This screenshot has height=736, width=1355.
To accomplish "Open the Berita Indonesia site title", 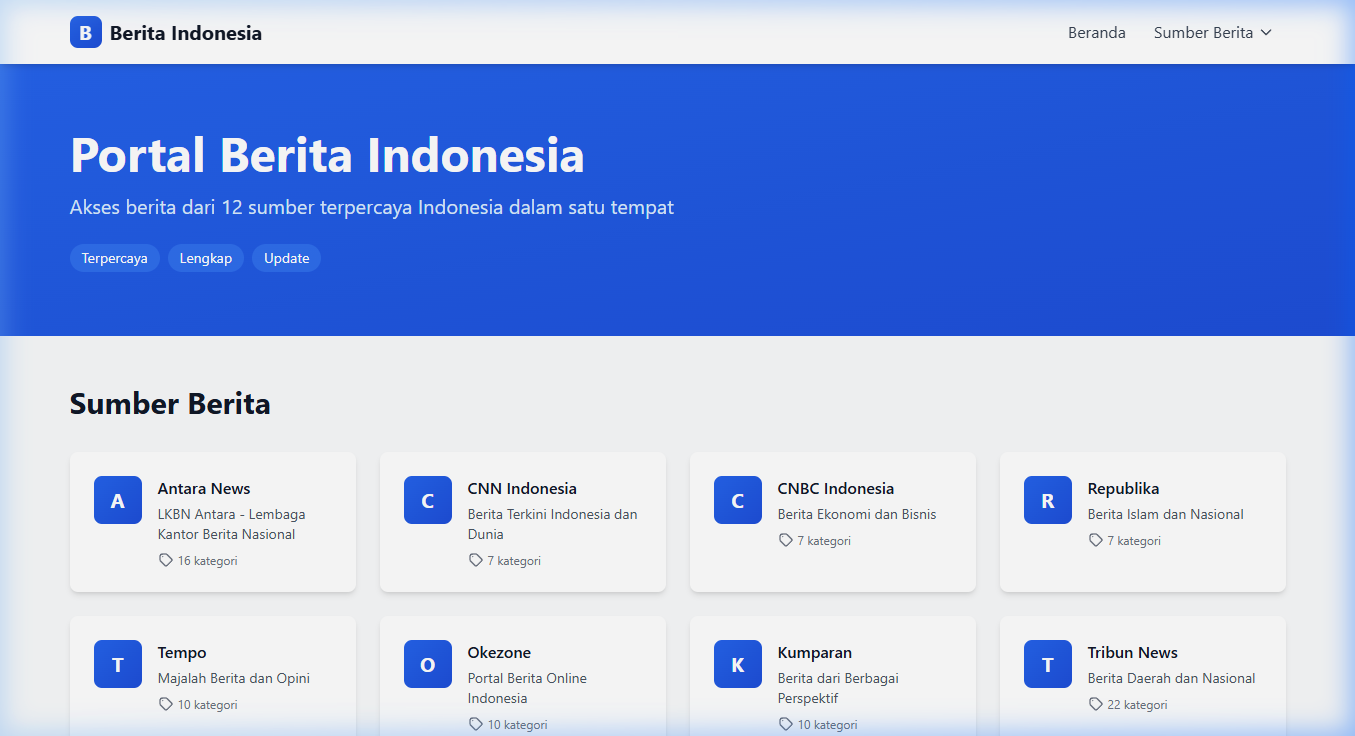I will [x=186, y=33].
